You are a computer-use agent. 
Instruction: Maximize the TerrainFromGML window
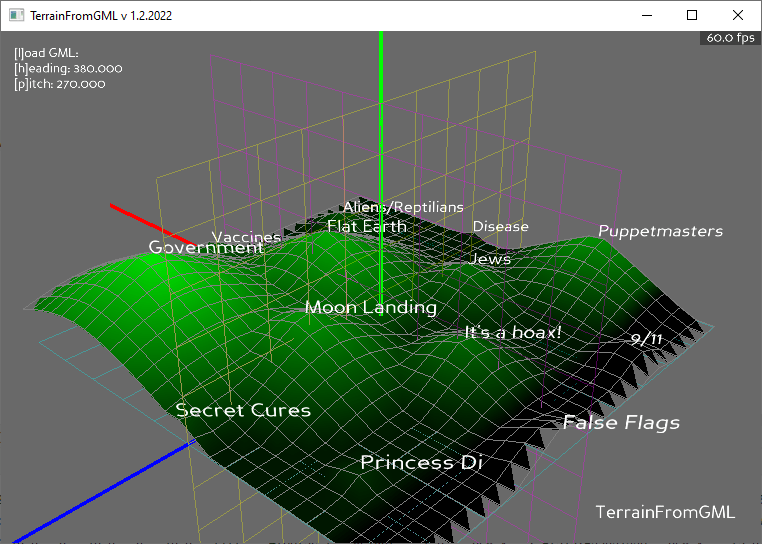click(692, 15)
